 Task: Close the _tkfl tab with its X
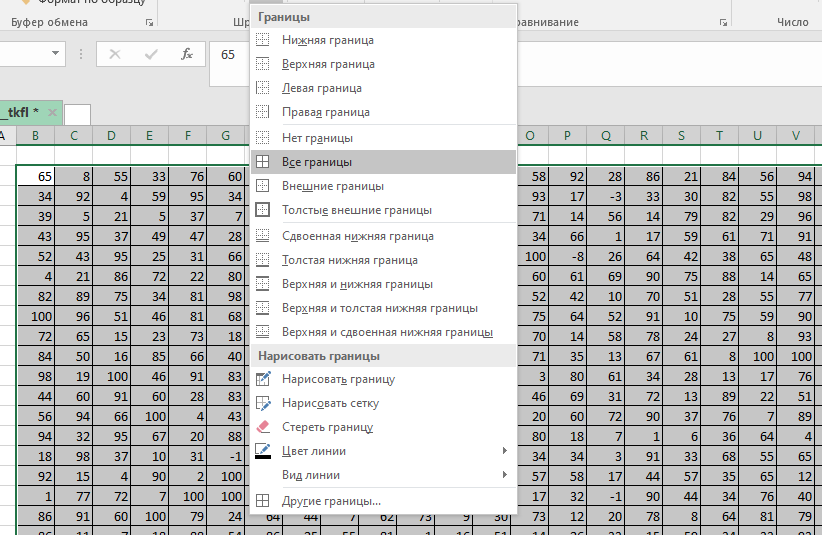[x=51, y=112]
